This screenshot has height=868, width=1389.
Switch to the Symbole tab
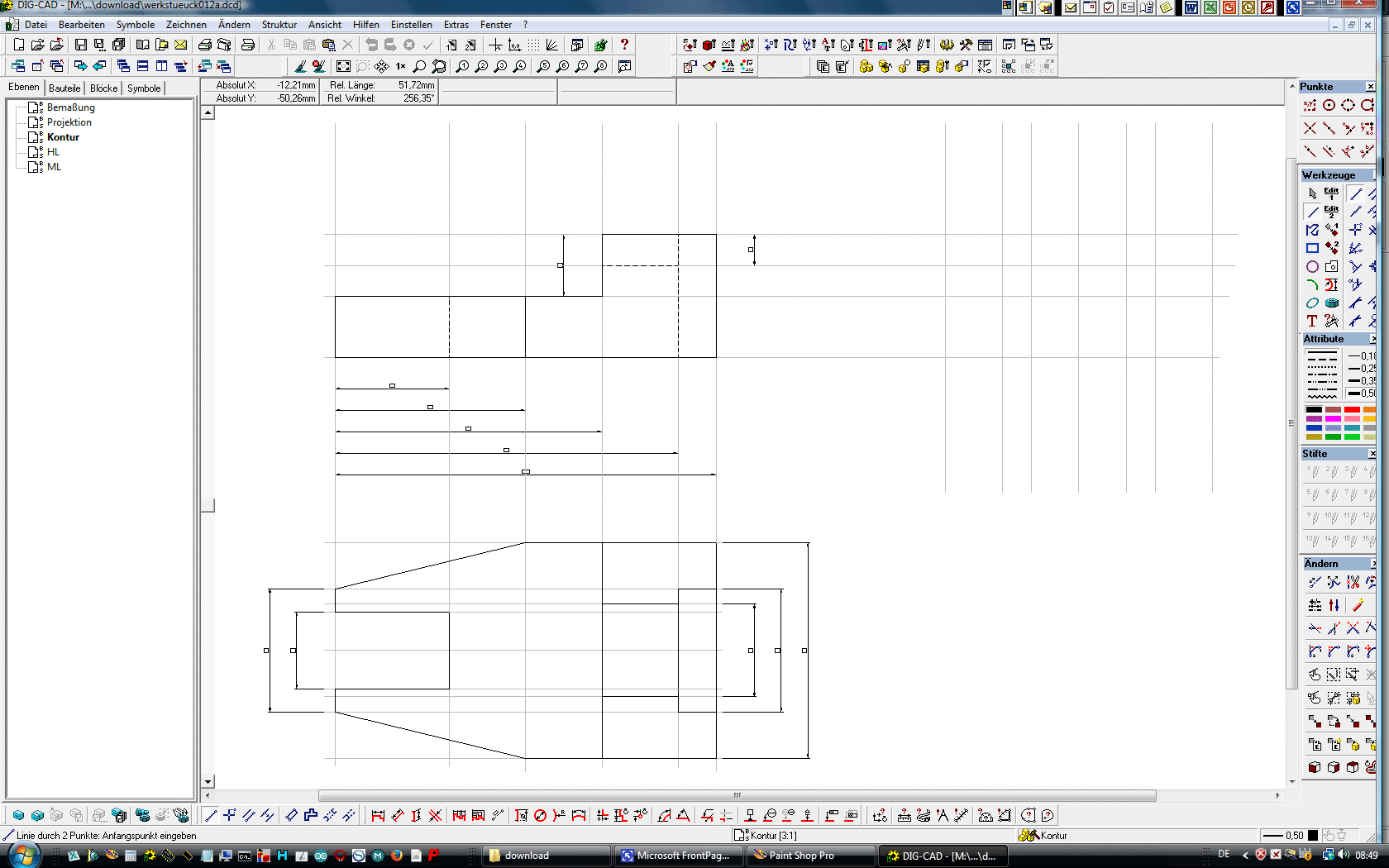pos(144,88)
